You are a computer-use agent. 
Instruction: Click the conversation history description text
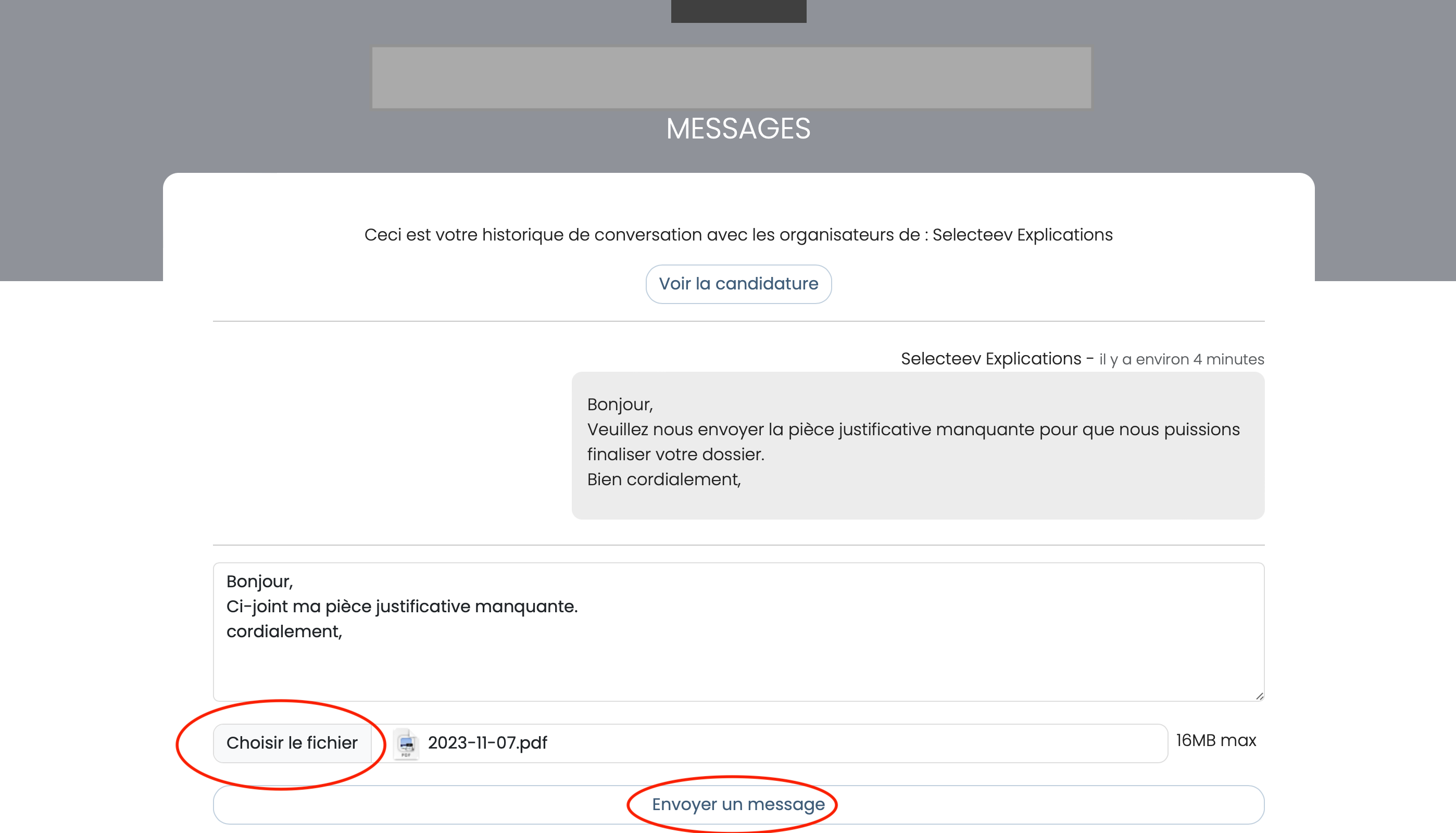tap(738, 235)
